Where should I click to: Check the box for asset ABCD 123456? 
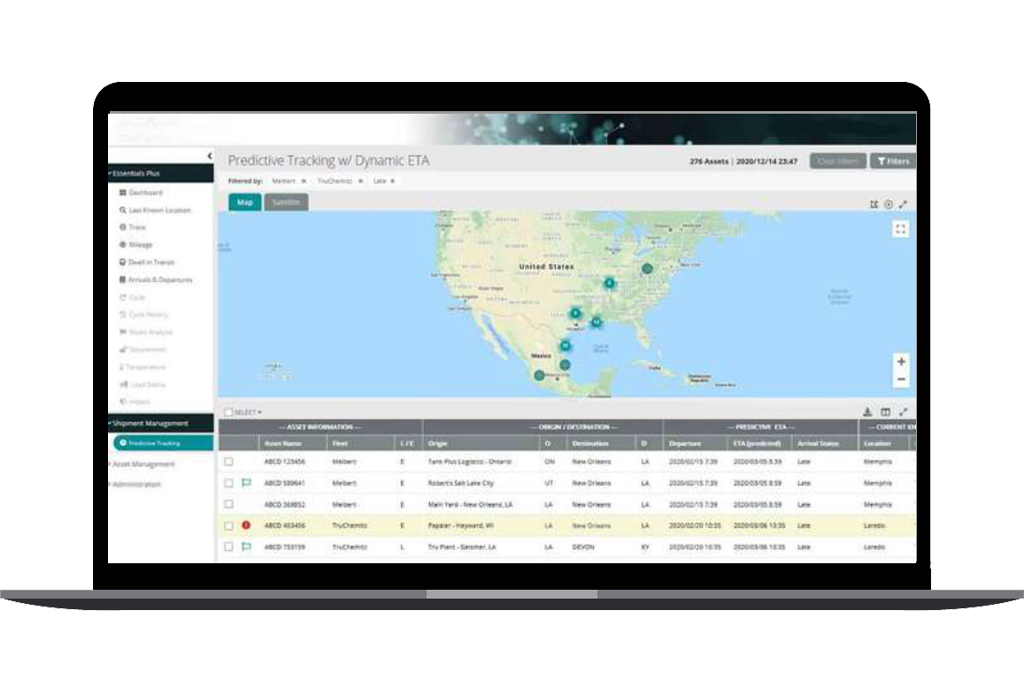point(229,462)
